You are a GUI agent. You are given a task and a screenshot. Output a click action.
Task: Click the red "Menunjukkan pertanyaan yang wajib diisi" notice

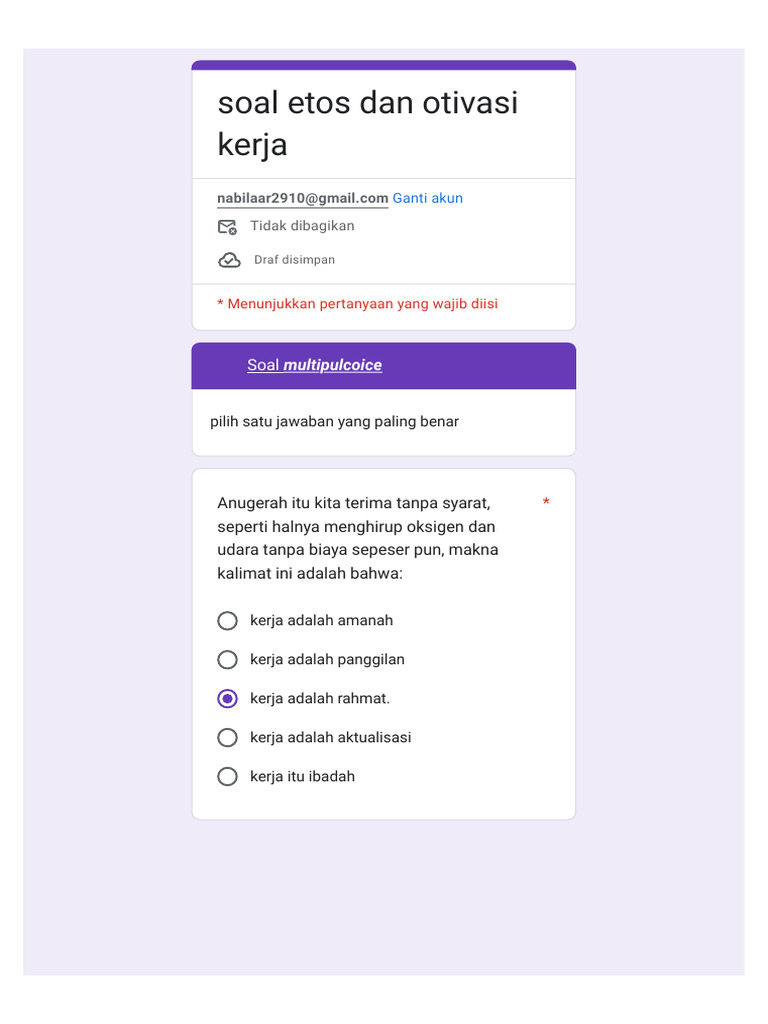(357, 304)
